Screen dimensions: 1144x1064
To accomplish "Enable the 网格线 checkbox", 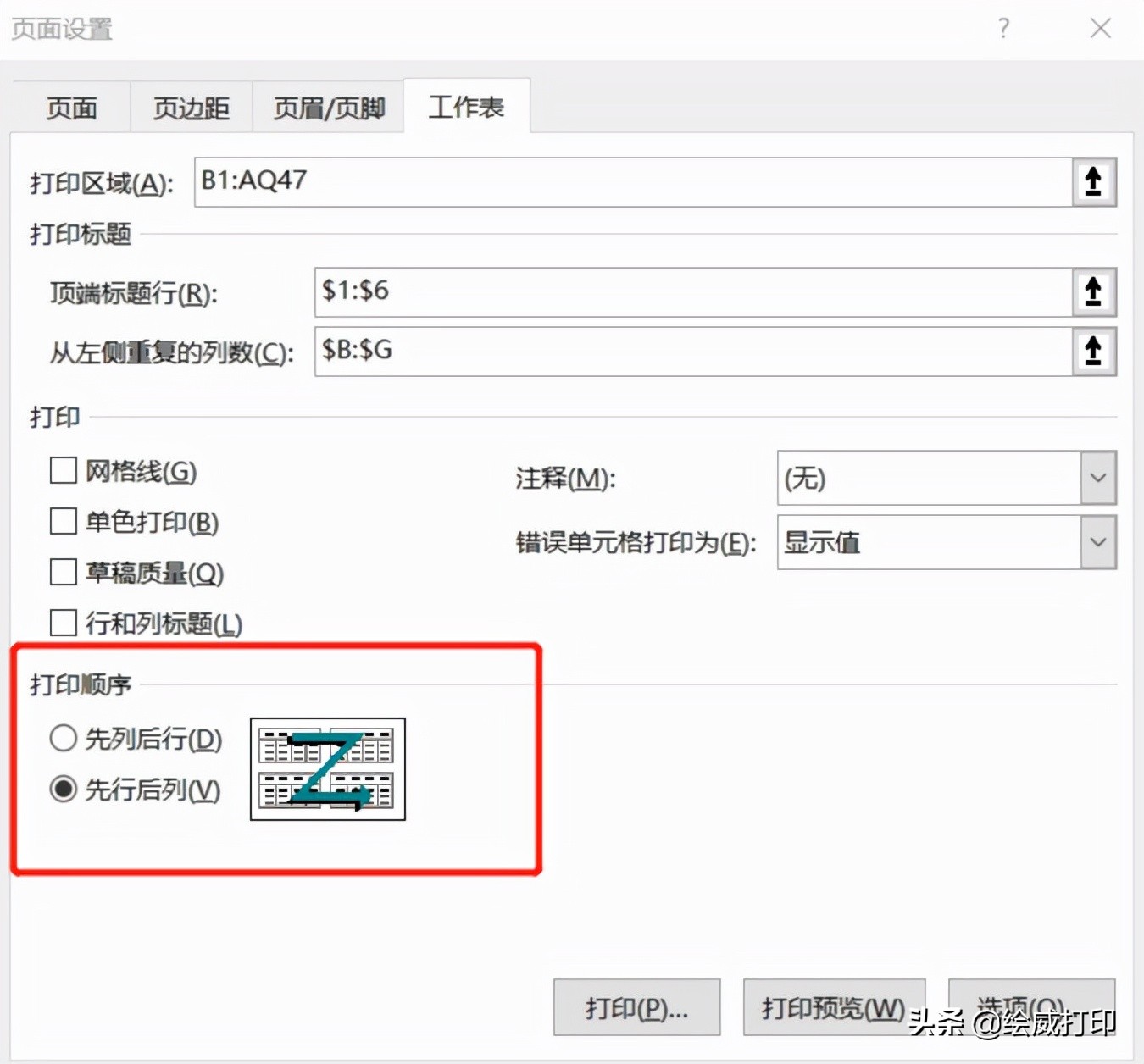I will point(63,470).
